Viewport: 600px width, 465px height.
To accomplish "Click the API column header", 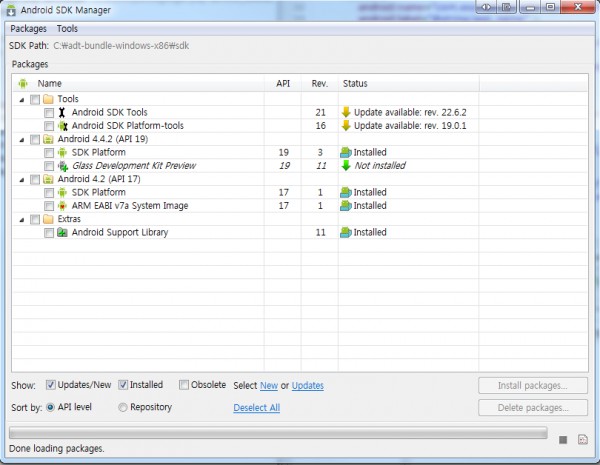I will (x=283, y=83).
